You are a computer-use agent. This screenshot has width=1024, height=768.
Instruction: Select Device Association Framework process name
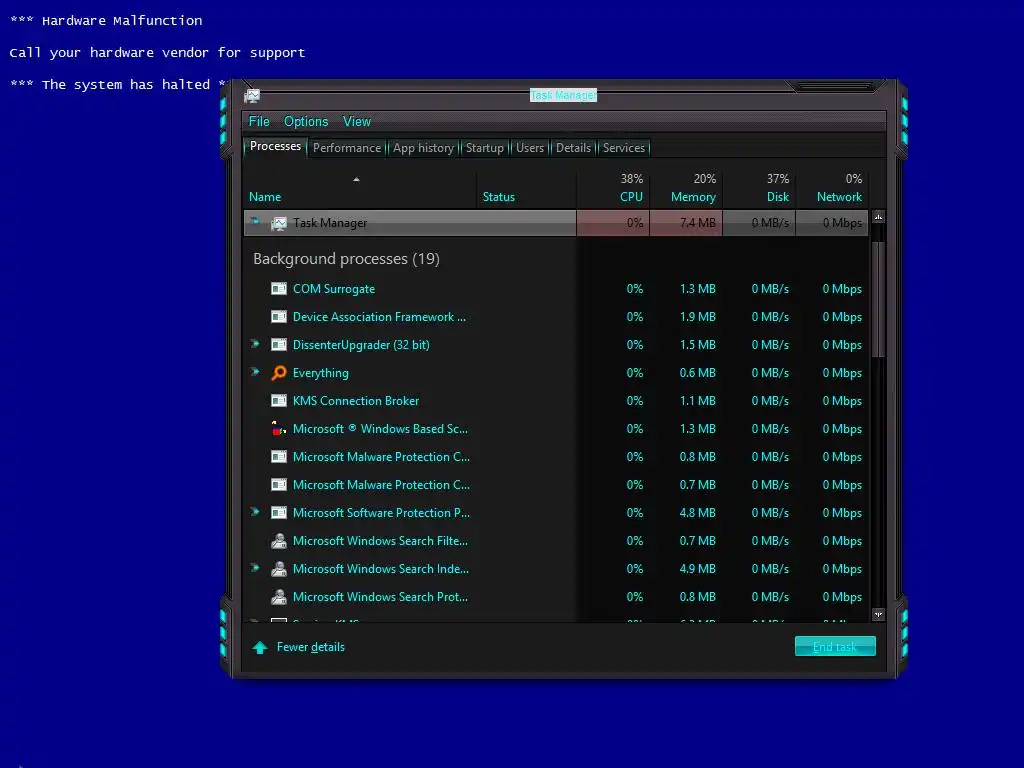pyautogui.click(x=379, y=317)
